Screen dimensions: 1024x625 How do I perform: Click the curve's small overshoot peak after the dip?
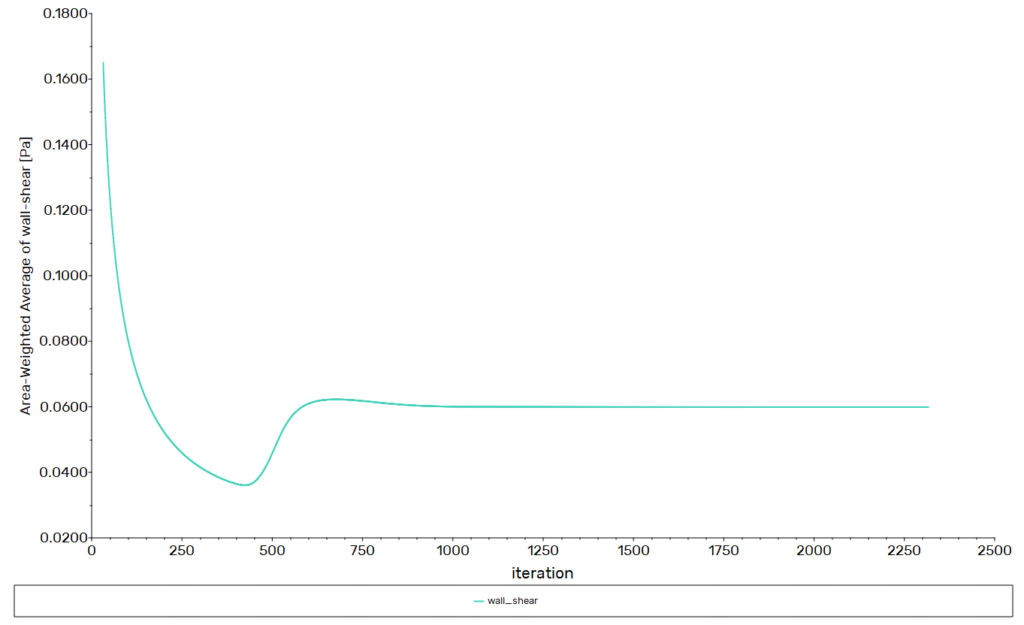pos(335,399)
